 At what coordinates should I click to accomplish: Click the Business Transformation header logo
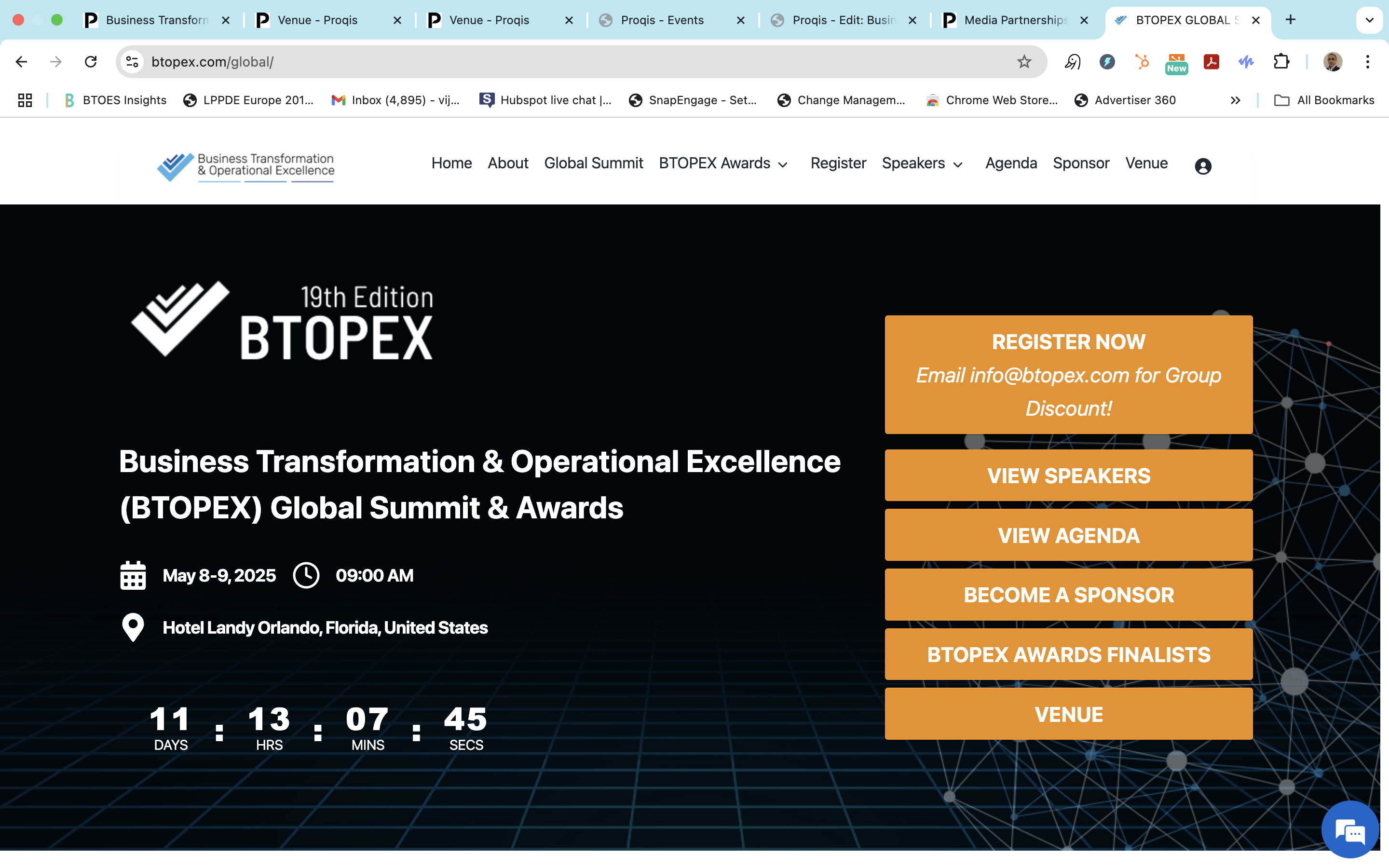point(245,166)
